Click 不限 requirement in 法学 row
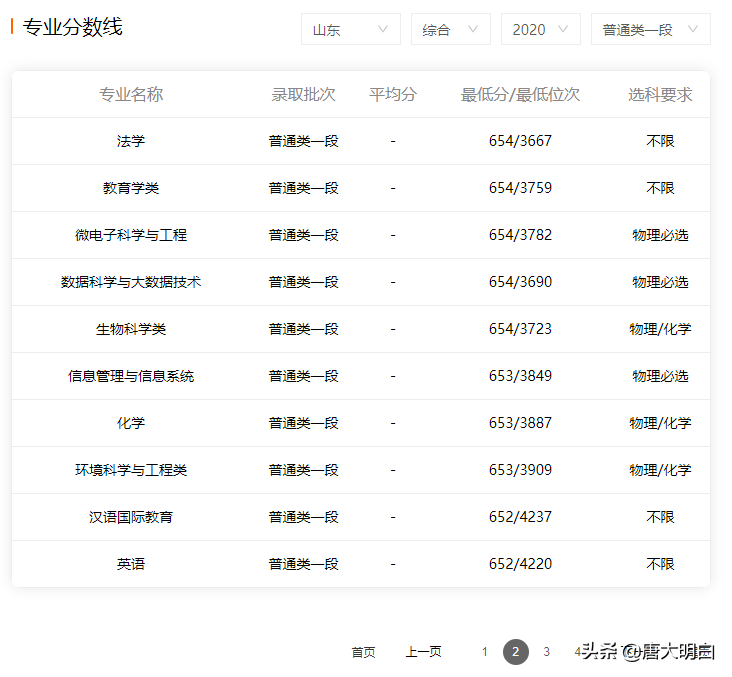This screenshot has width=732, height=677. [x=660, y=141]
